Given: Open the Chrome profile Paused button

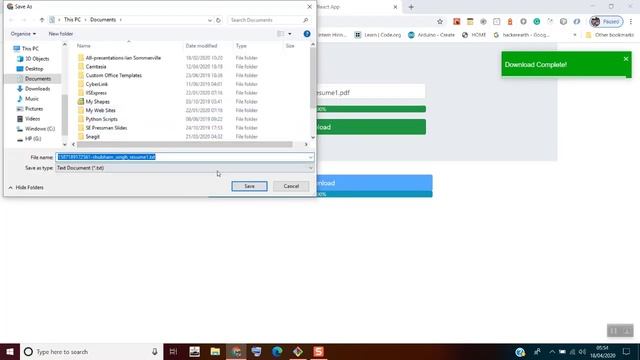Looking at the screenshot, I should point(606,22).
